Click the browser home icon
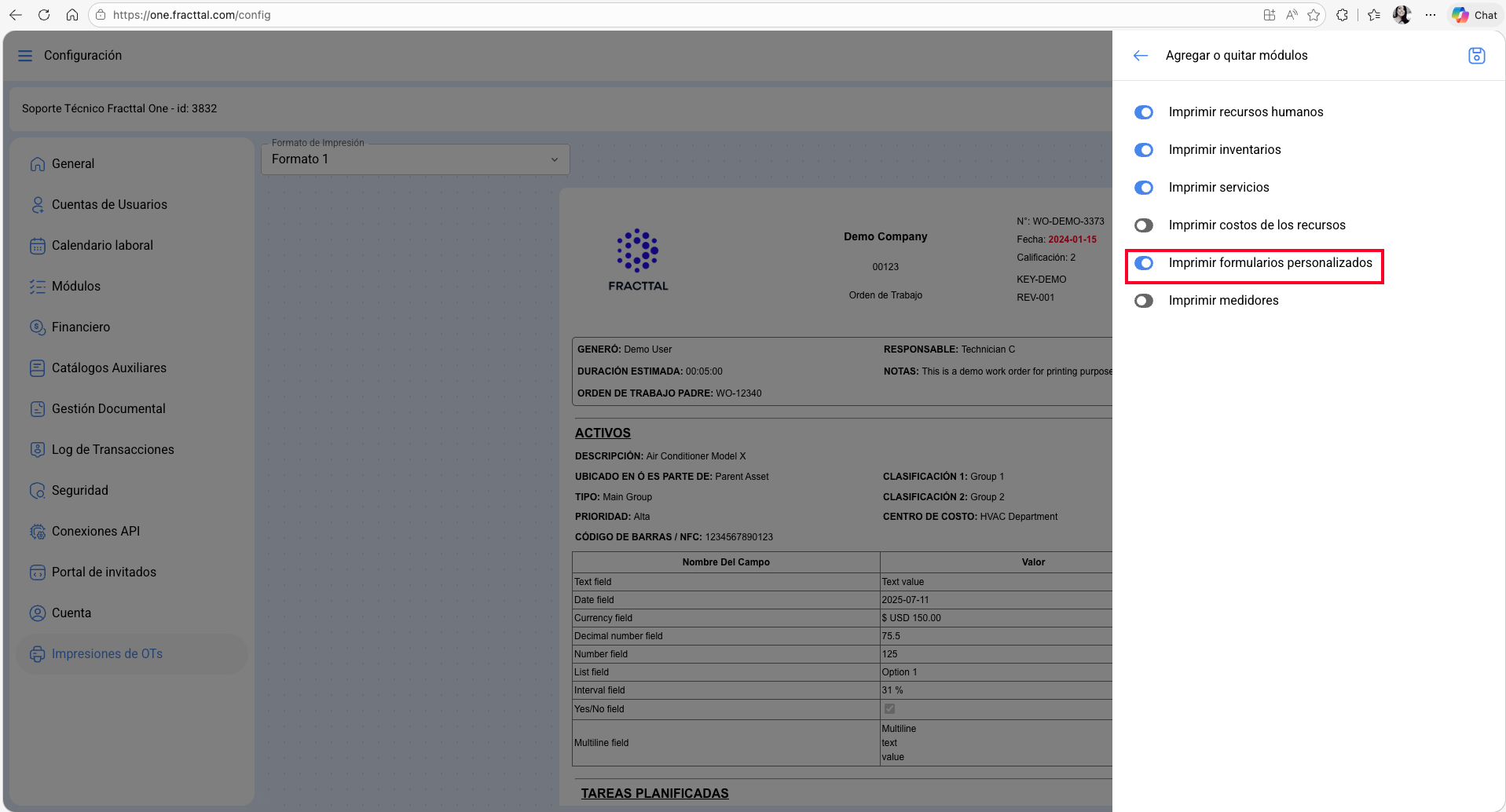This screenshot has height=812, width=1506. click(72, 15)
